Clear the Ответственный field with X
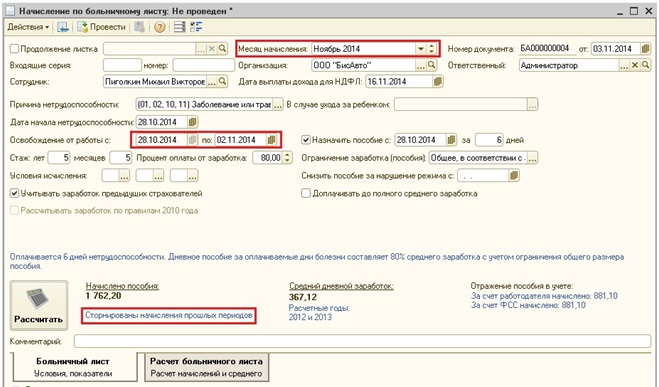 [x=635, y=65]
